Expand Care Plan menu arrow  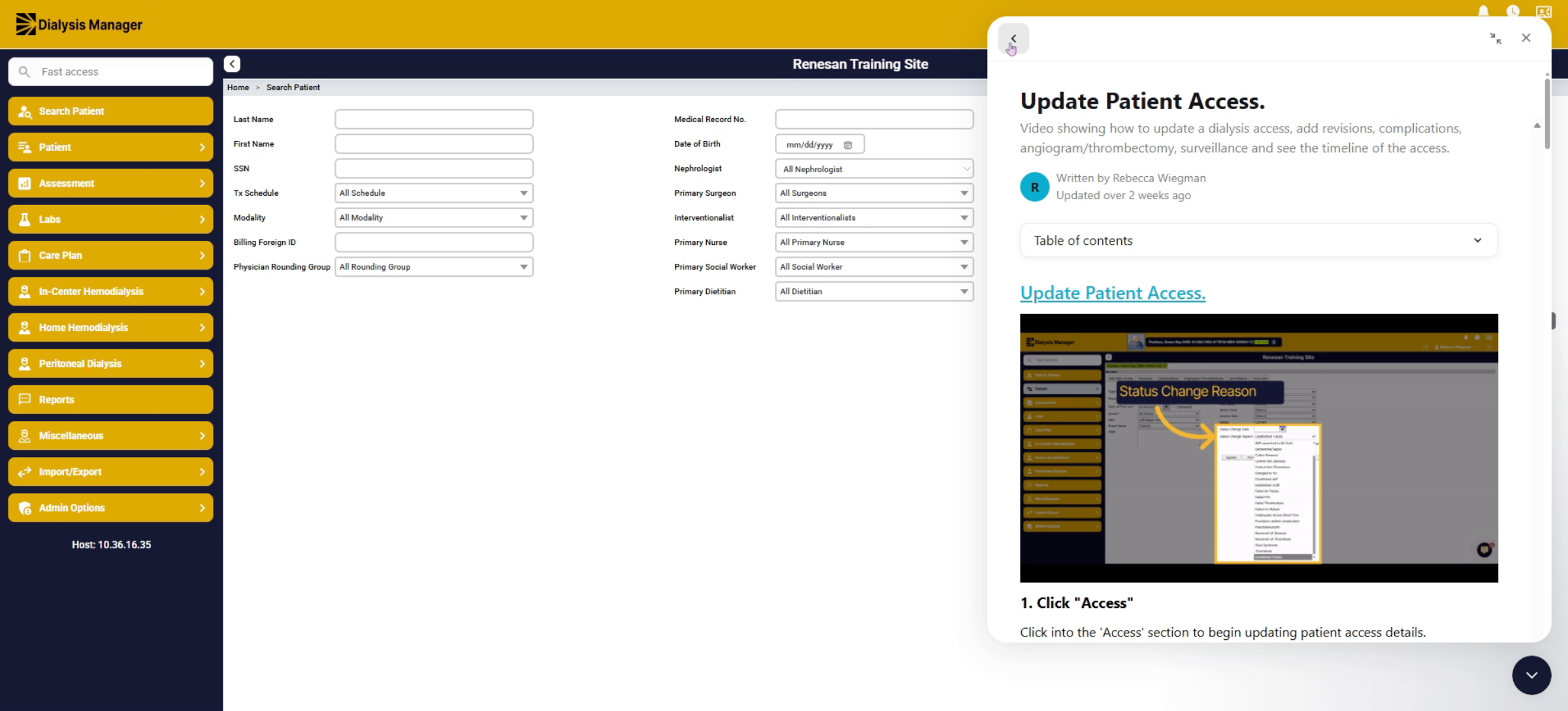click(x=202, y=255)
